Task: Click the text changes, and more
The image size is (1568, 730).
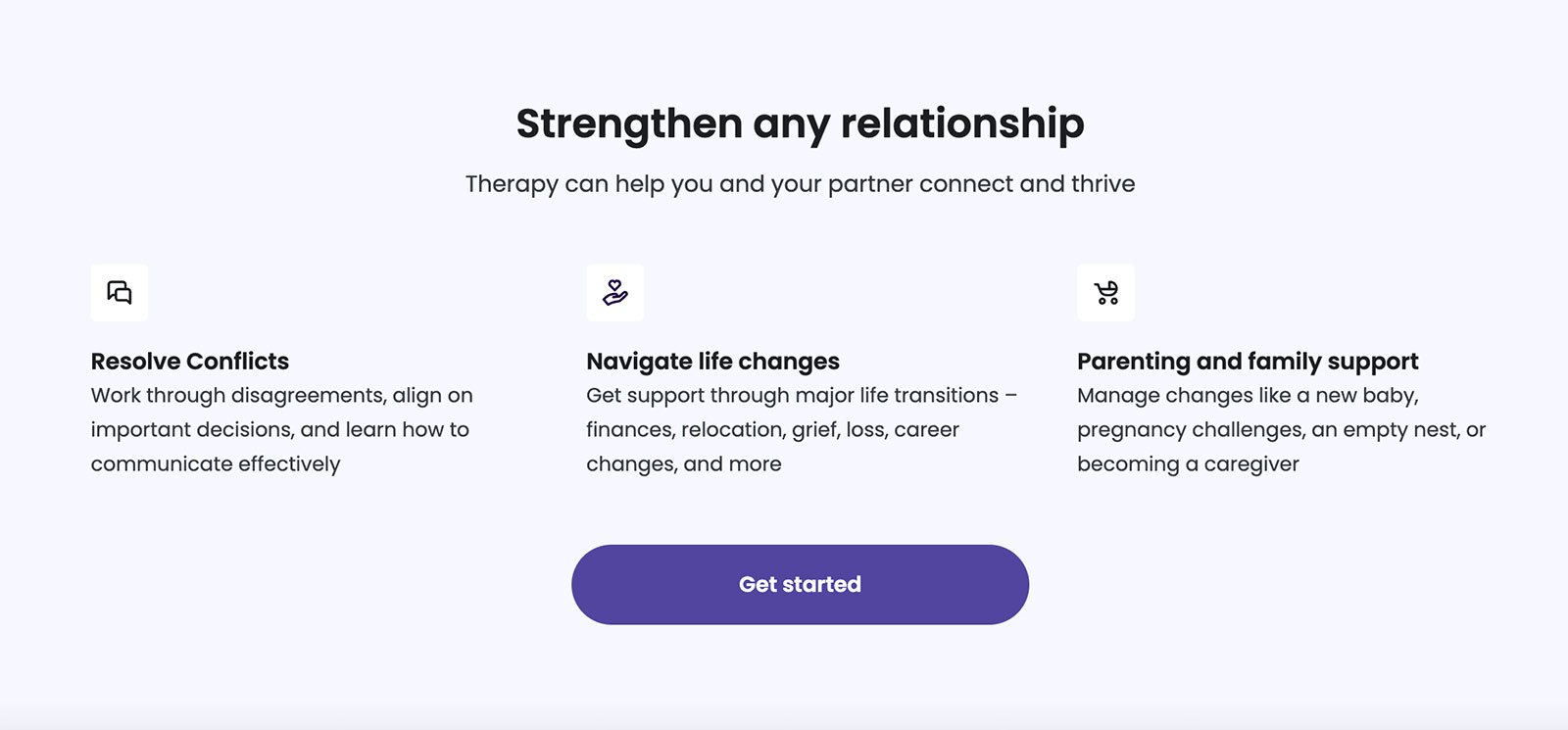Action: [x=684, y=464]
